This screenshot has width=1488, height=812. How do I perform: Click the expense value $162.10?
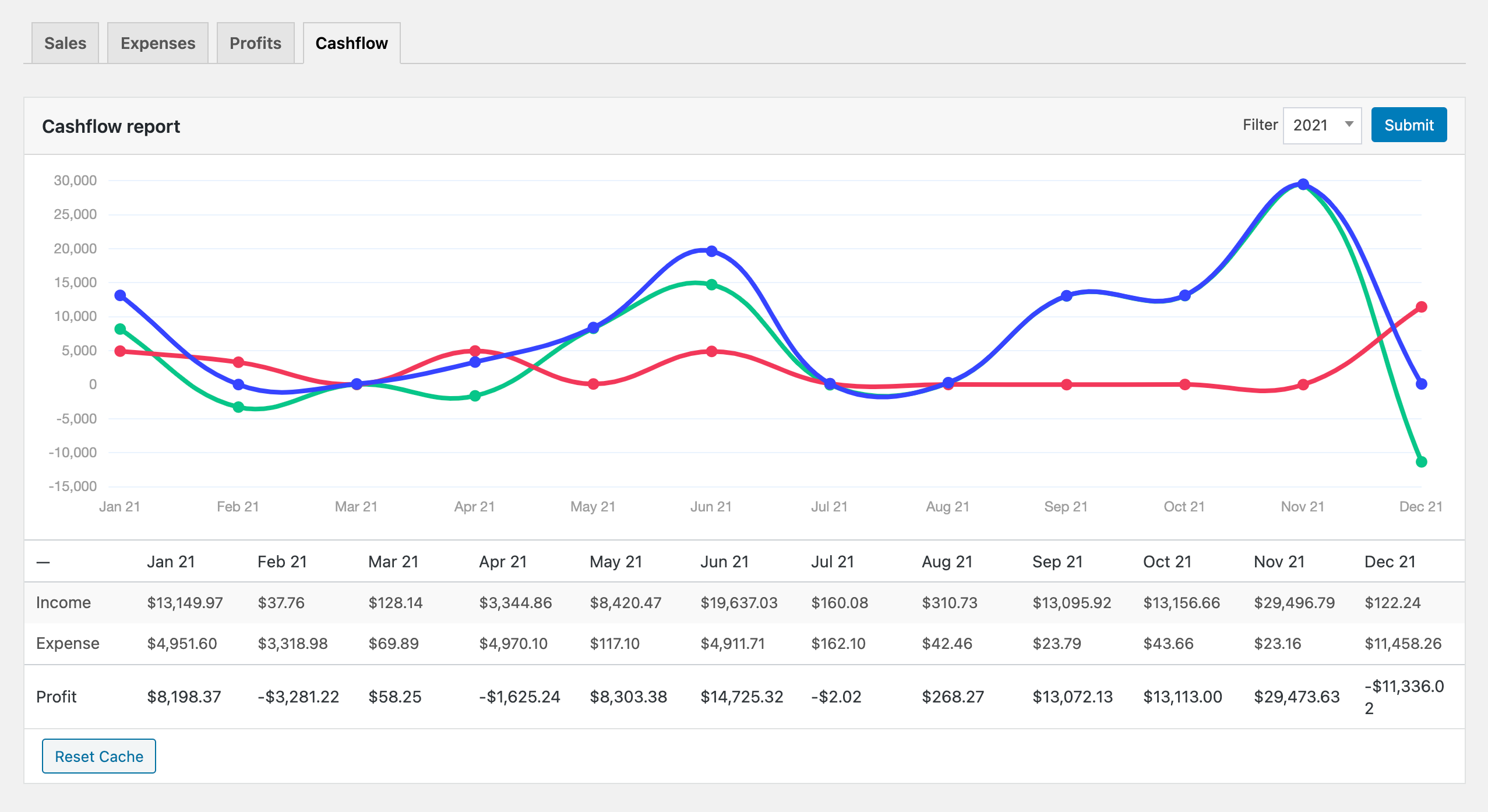click(838, 643)
